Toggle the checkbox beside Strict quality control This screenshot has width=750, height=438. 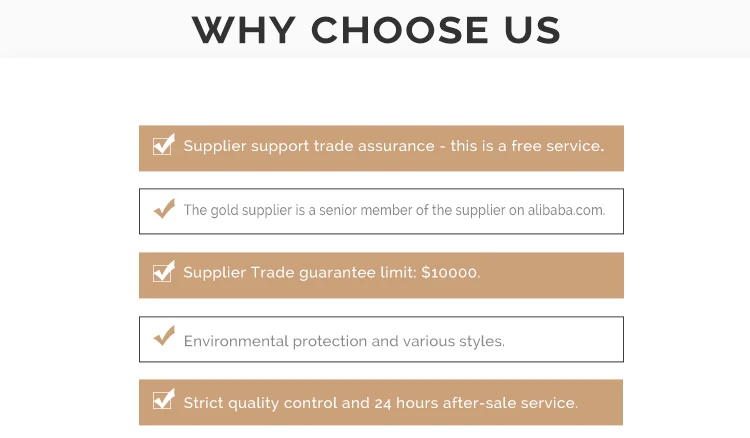point(163,402)
